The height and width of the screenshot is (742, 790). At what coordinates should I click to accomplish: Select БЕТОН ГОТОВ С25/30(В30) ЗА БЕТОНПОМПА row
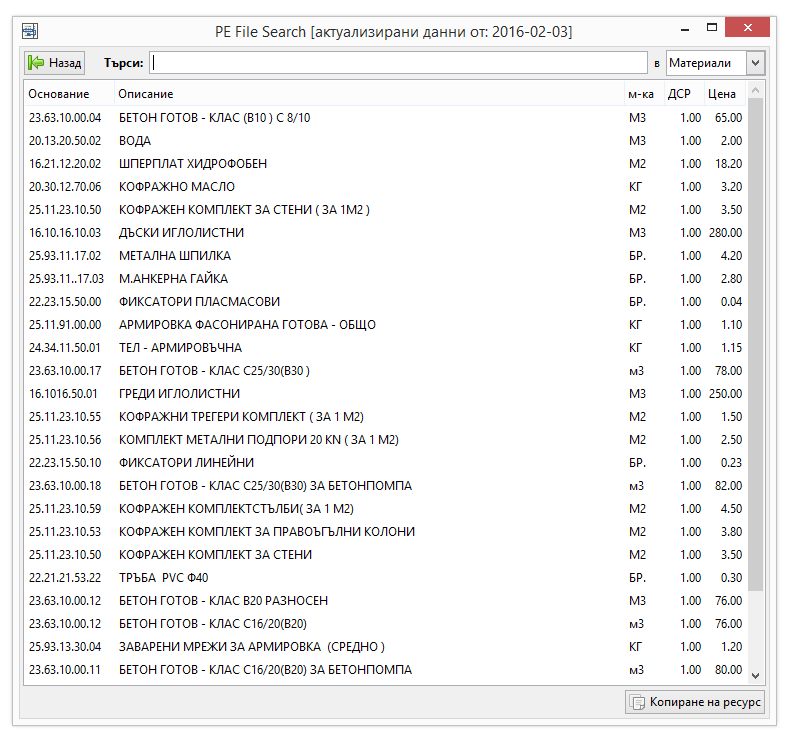pyautogui.click(x=385, y=486)
